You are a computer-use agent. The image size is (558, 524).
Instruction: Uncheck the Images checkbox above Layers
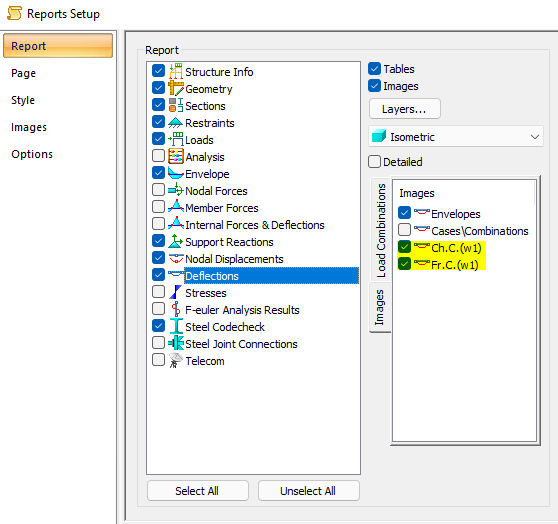pyautogui.click(x=374, y=85)
